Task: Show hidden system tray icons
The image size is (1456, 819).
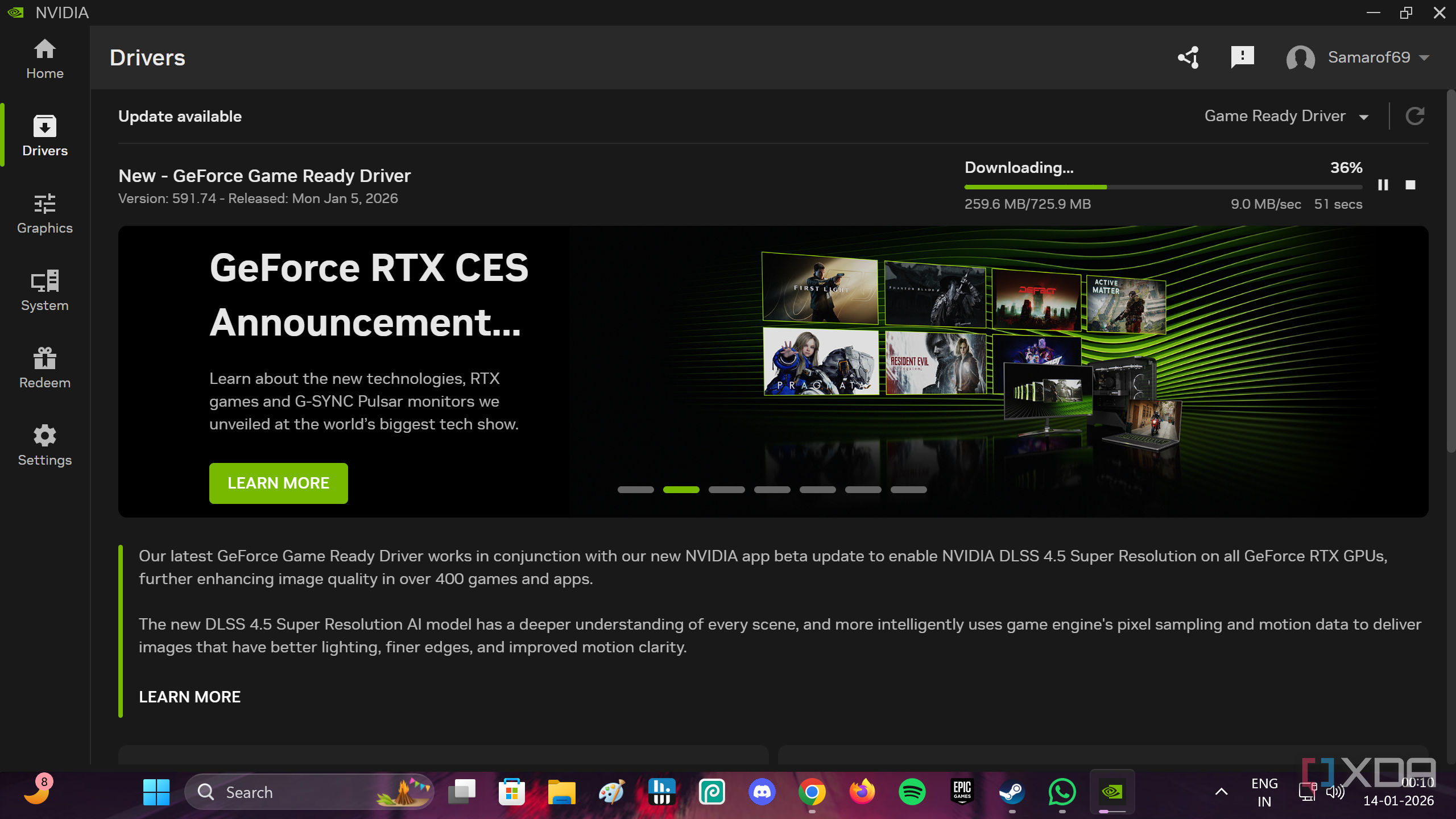Action: tap(1221, 792)
